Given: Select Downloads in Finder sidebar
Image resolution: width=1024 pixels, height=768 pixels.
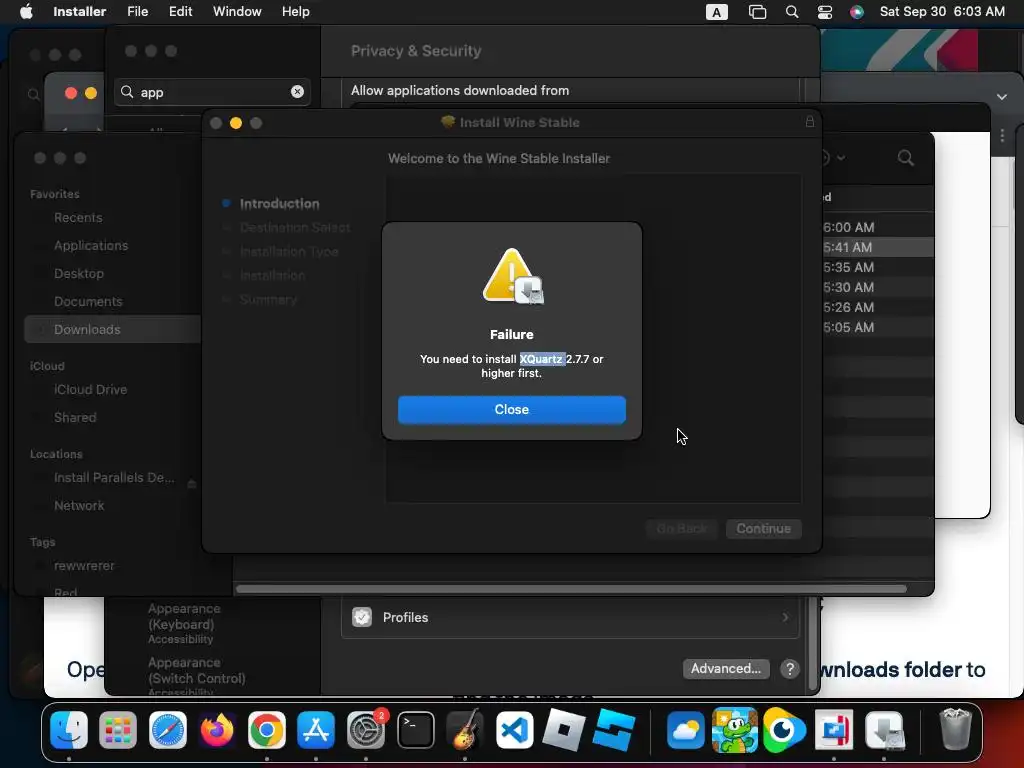Looking at the screenshot, I should tap(113, 329).
